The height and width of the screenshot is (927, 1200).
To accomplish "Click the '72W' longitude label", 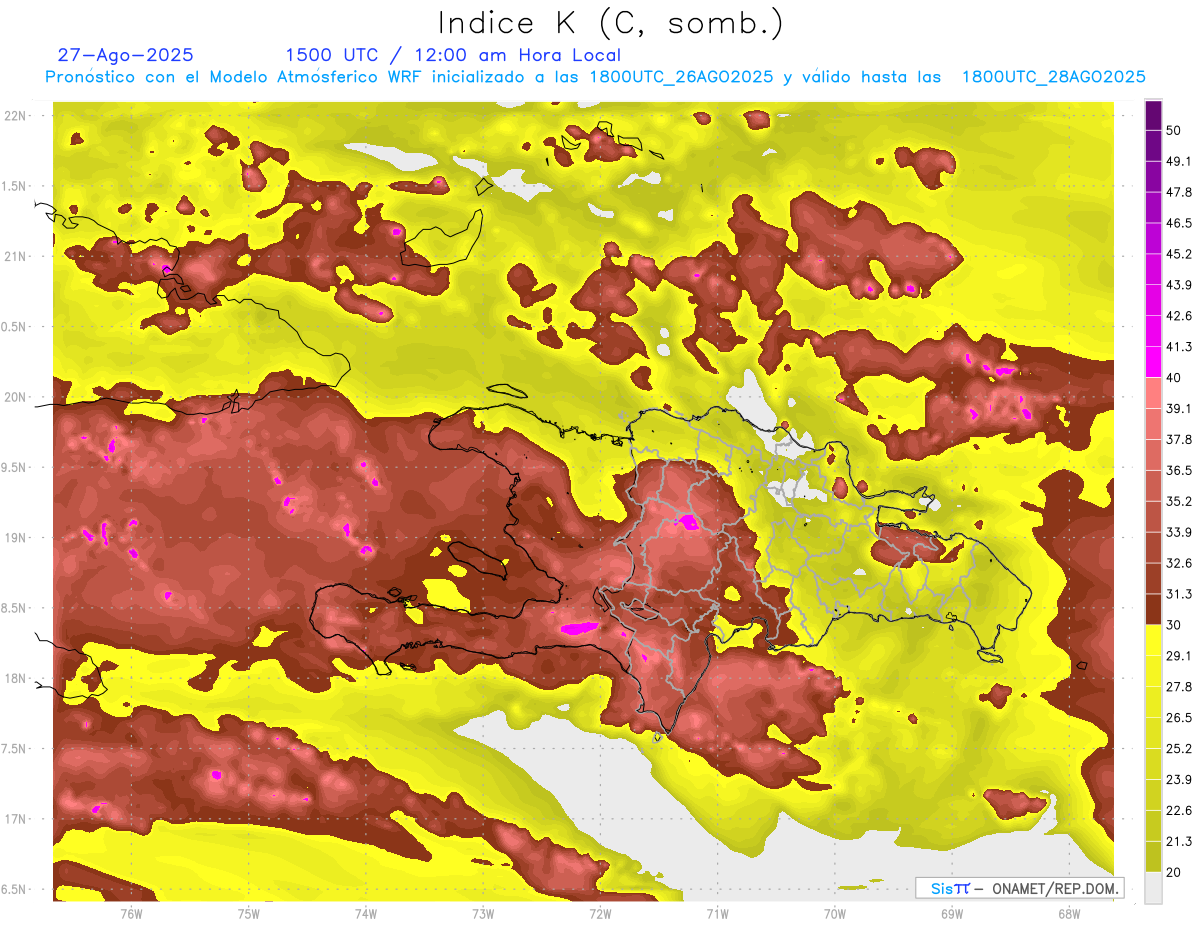I will click(x=600, y=913).
